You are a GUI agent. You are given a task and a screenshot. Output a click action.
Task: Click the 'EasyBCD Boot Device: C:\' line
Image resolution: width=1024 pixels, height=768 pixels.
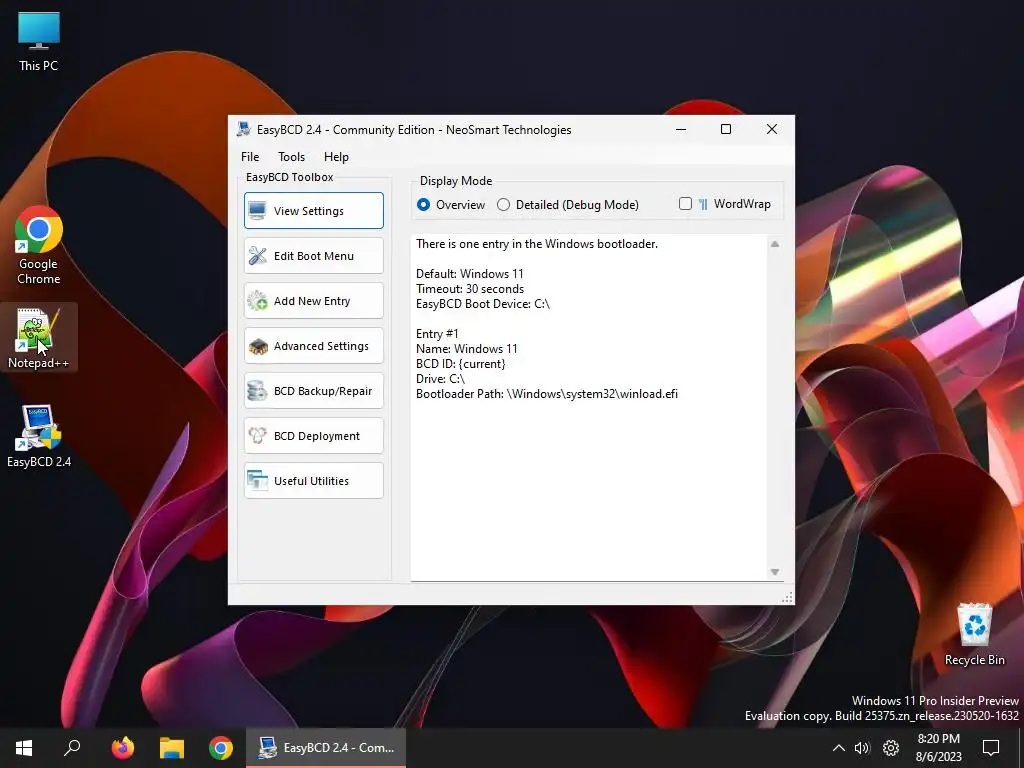(483, 304)
